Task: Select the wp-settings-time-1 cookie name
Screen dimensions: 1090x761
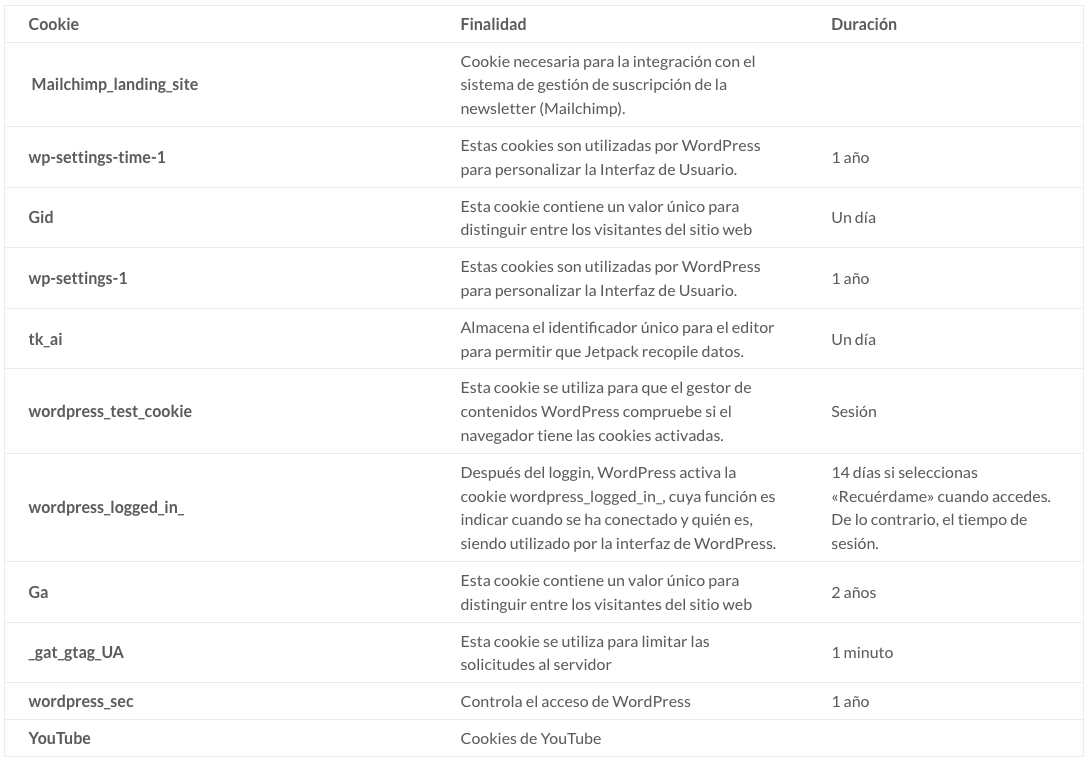Action: pyautogui.click(x=97, y=158)
